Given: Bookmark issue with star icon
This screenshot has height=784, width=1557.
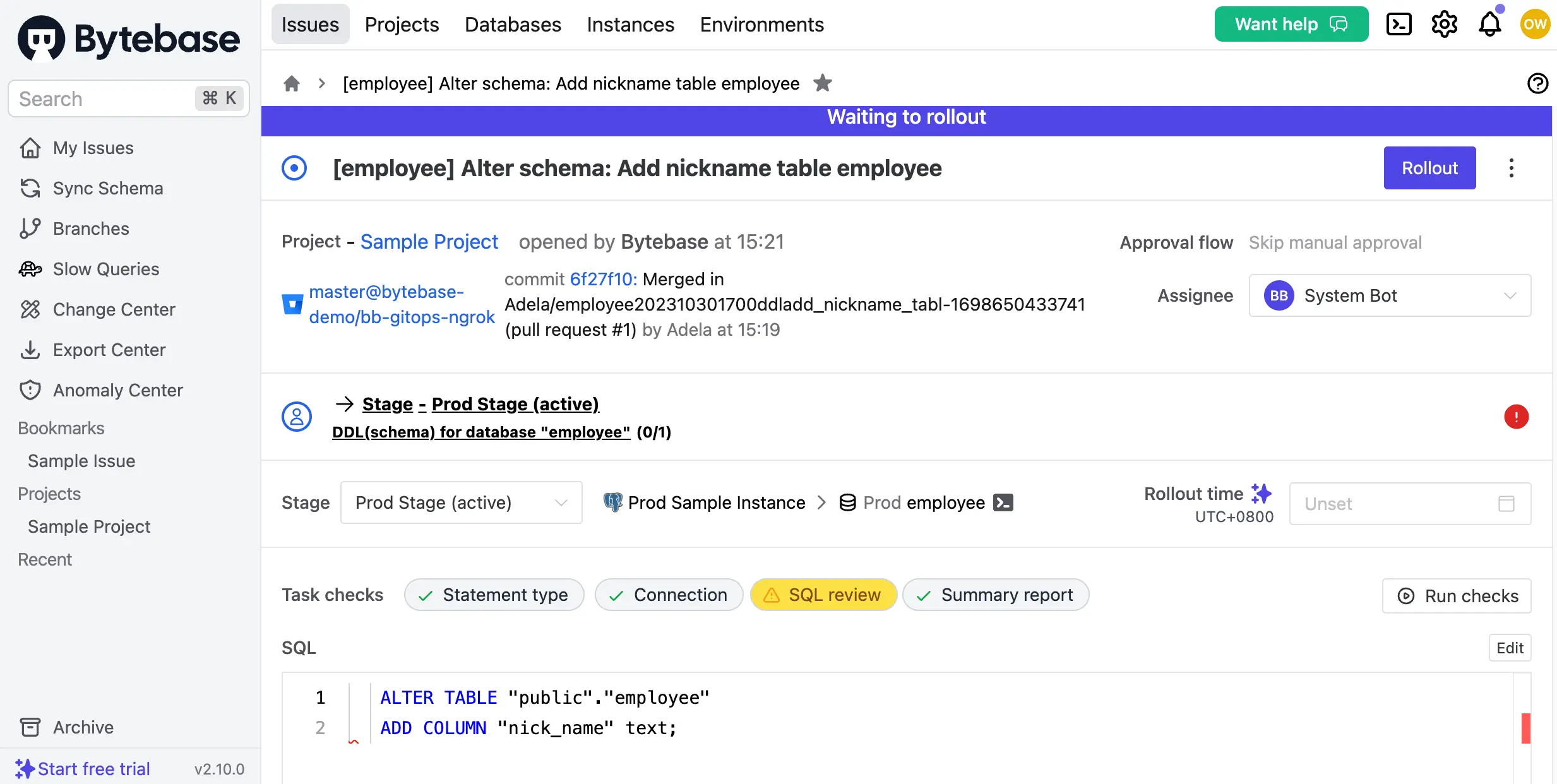Looking at the screenshot, I should [822, 83].
